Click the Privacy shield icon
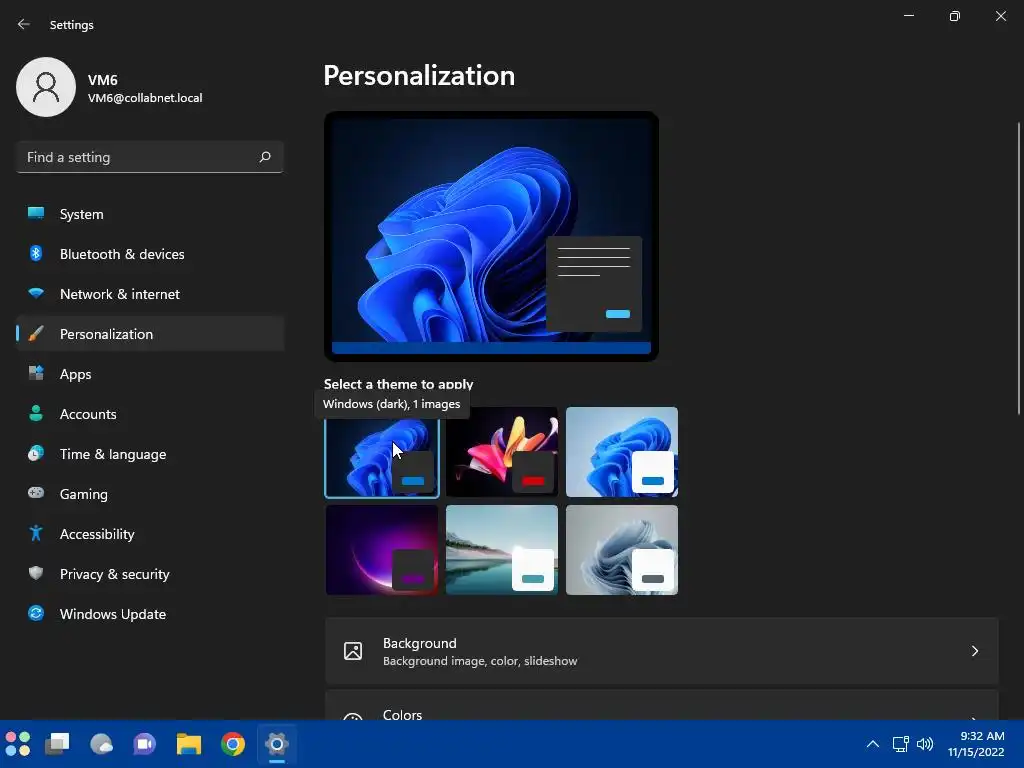Image resolution: width=1024 pixels, height=768 pixels. 36,573
